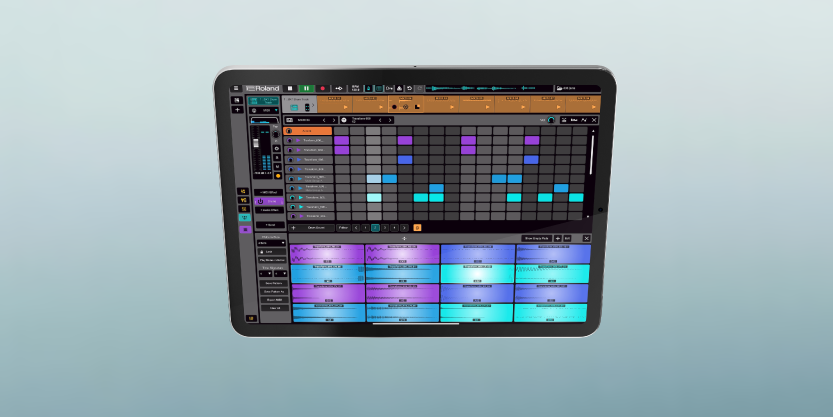
Task: Click the green pause button
Action: [x=306, y=88]
